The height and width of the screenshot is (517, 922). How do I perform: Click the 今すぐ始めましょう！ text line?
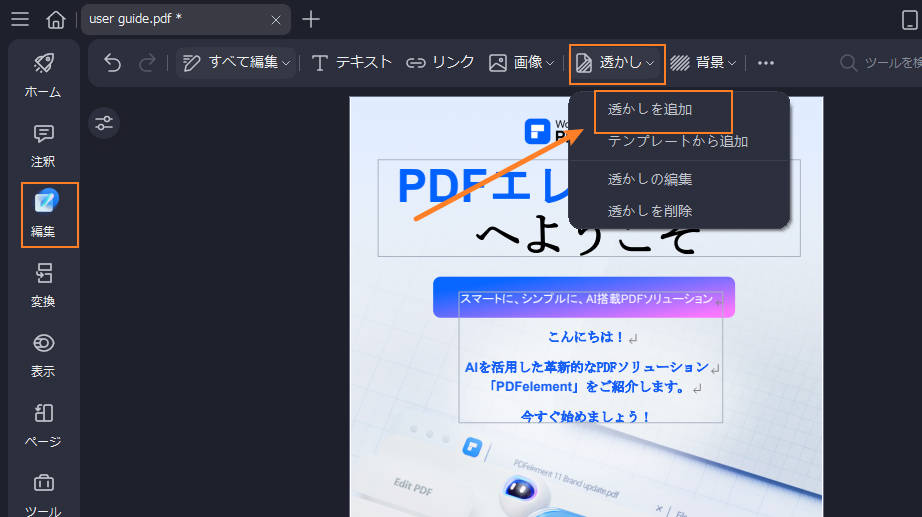click(x=586, y=416)
